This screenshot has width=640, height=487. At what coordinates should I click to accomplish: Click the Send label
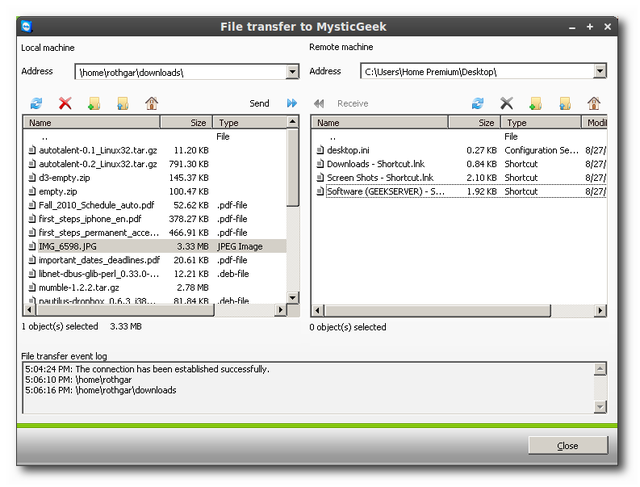[259, 104]
